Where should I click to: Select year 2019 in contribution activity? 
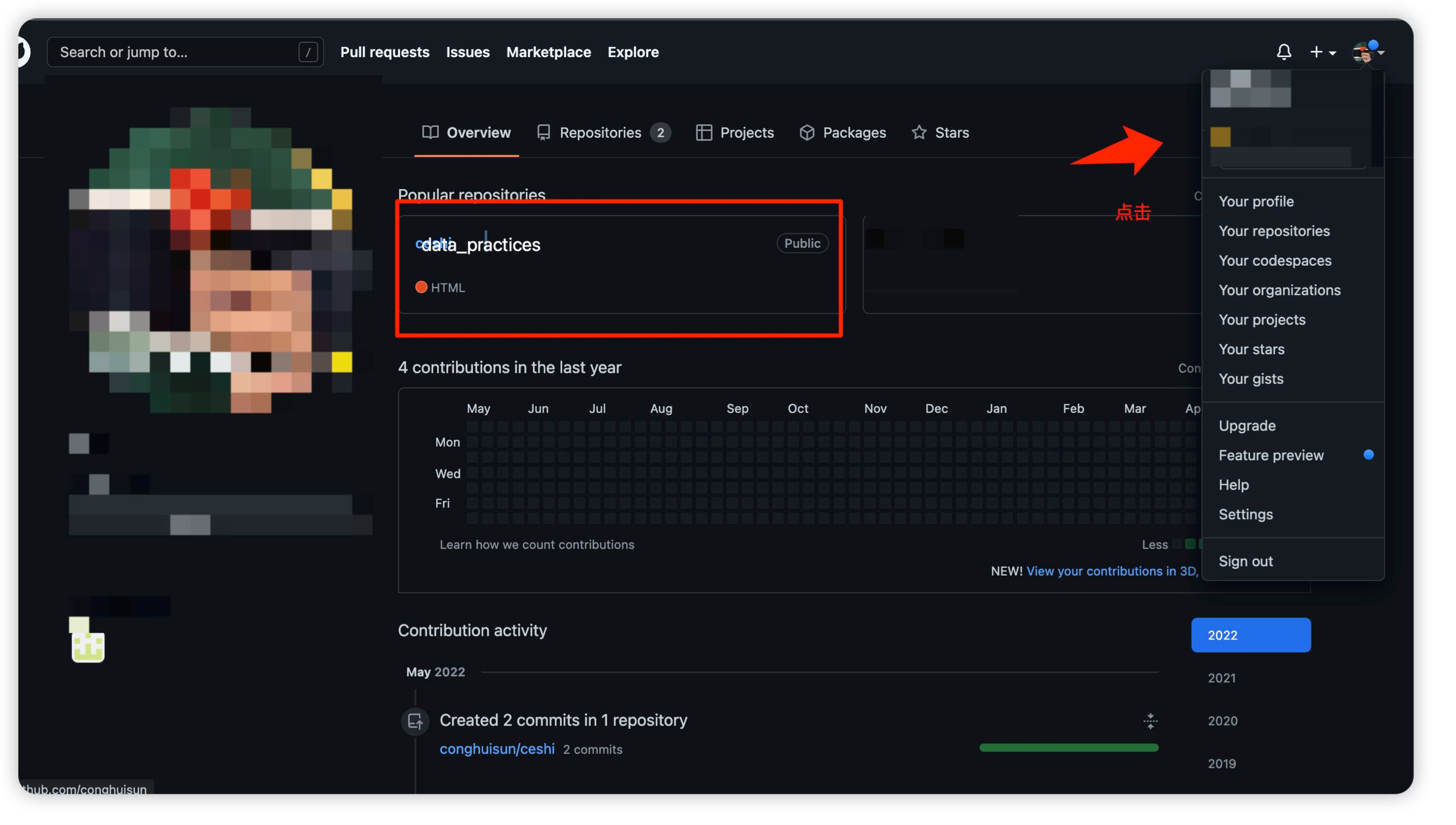pos(1221,763)
